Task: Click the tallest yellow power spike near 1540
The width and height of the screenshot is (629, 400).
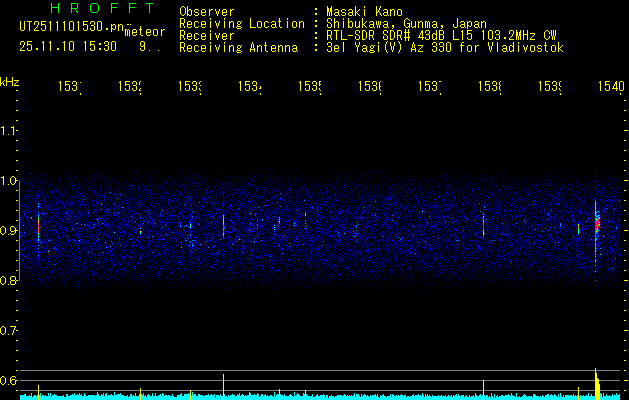Action: [597, 384]
